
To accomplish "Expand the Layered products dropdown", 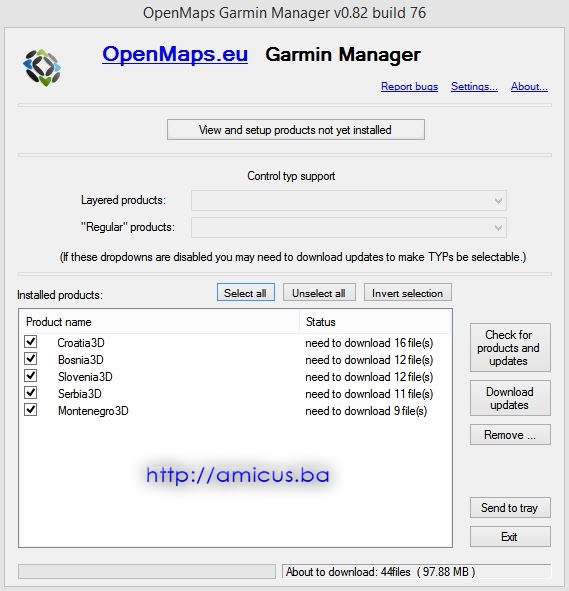I will coord(349,201).
